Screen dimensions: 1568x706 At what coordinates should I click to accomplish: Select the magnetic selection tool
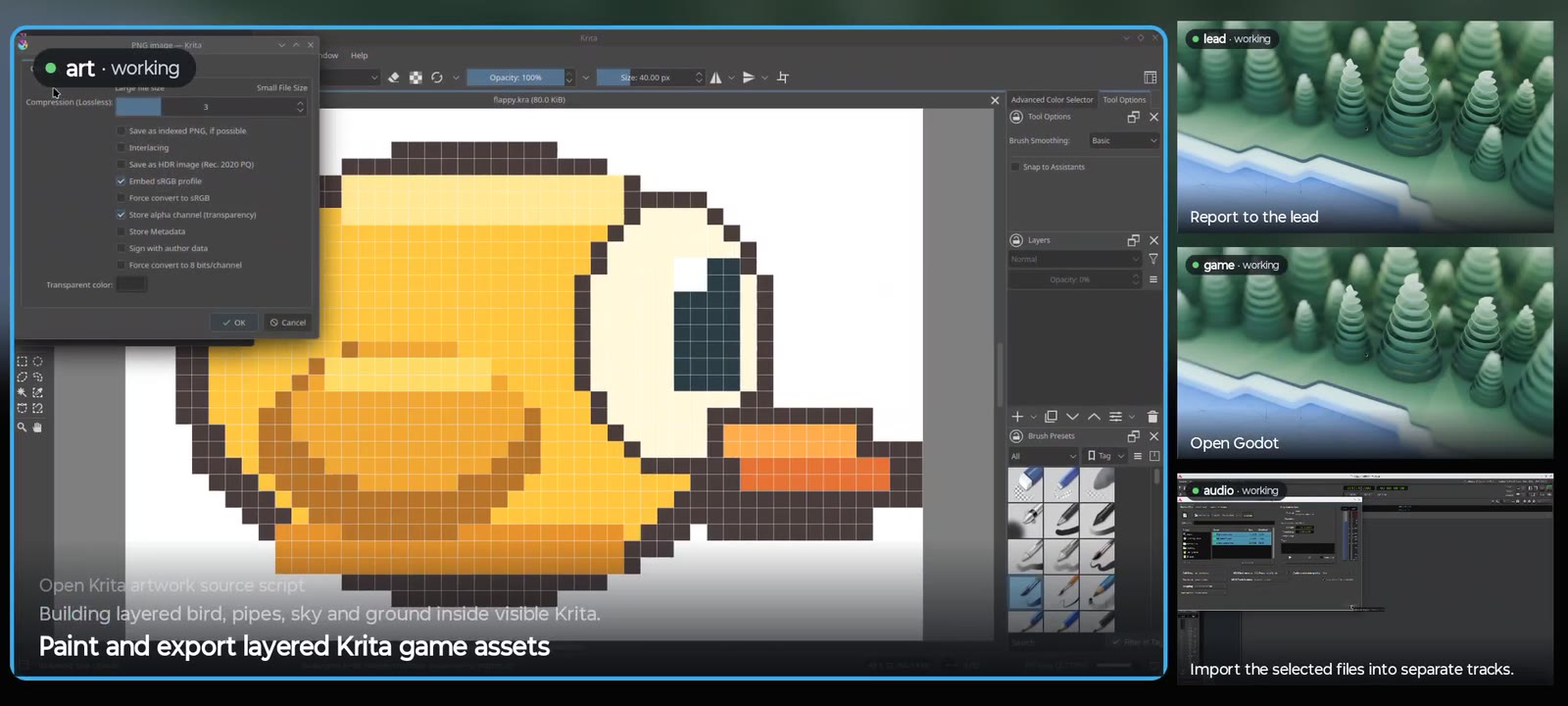[38, 409]
